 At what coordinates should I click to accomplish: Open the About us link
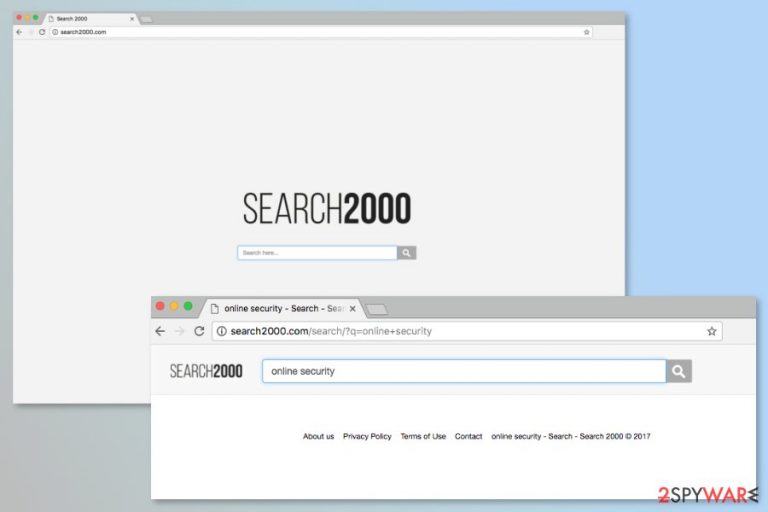point(318,436)
